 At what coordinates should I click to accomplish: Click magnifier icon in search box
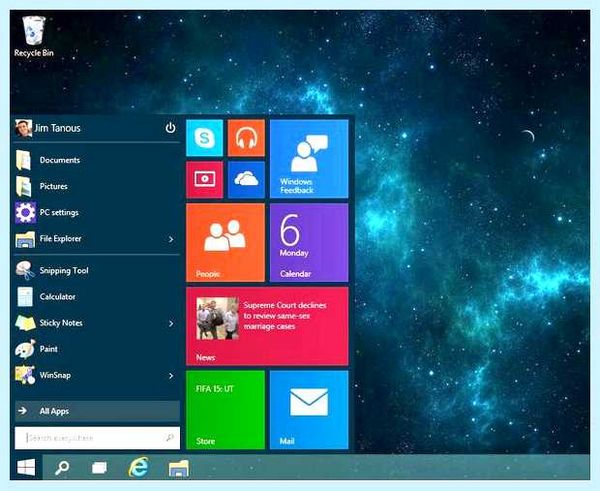(169, 437)
